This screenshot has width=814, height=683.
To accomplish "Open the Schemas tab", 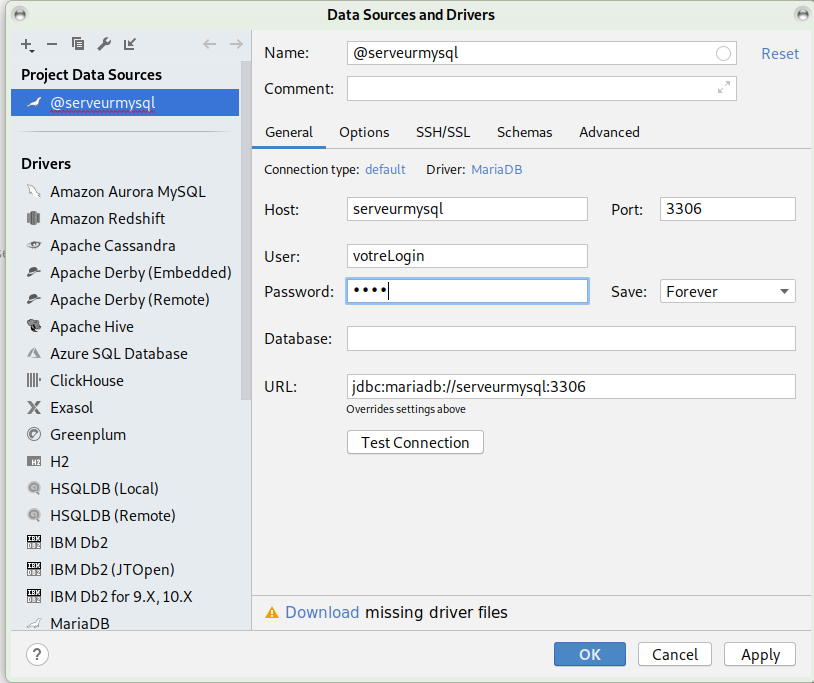I will (x=524, y=132).
